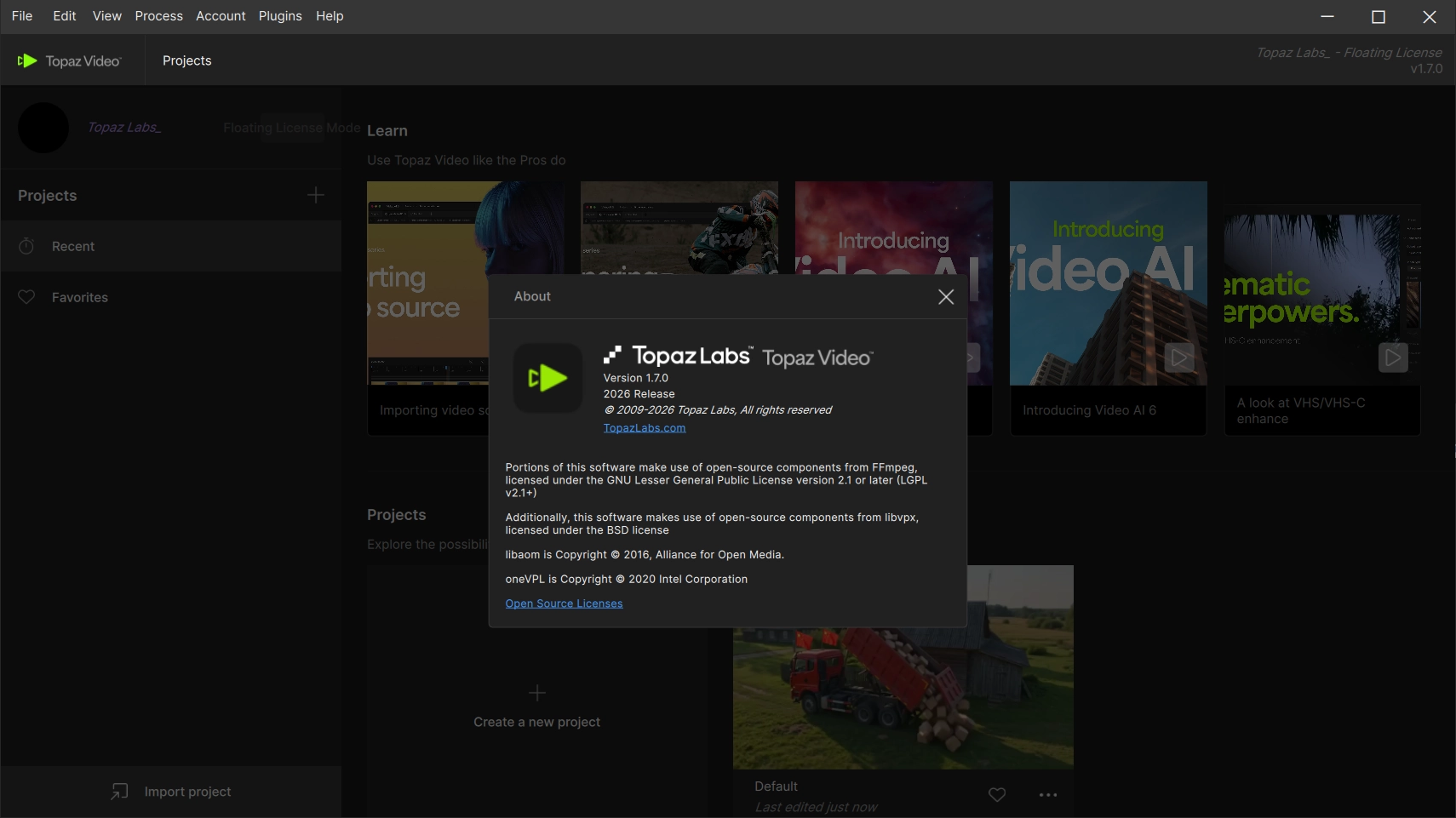Open the Introducing Video AI 6 thumbnail
This screenshot has height=818, width=1456.
(1109, 283)
